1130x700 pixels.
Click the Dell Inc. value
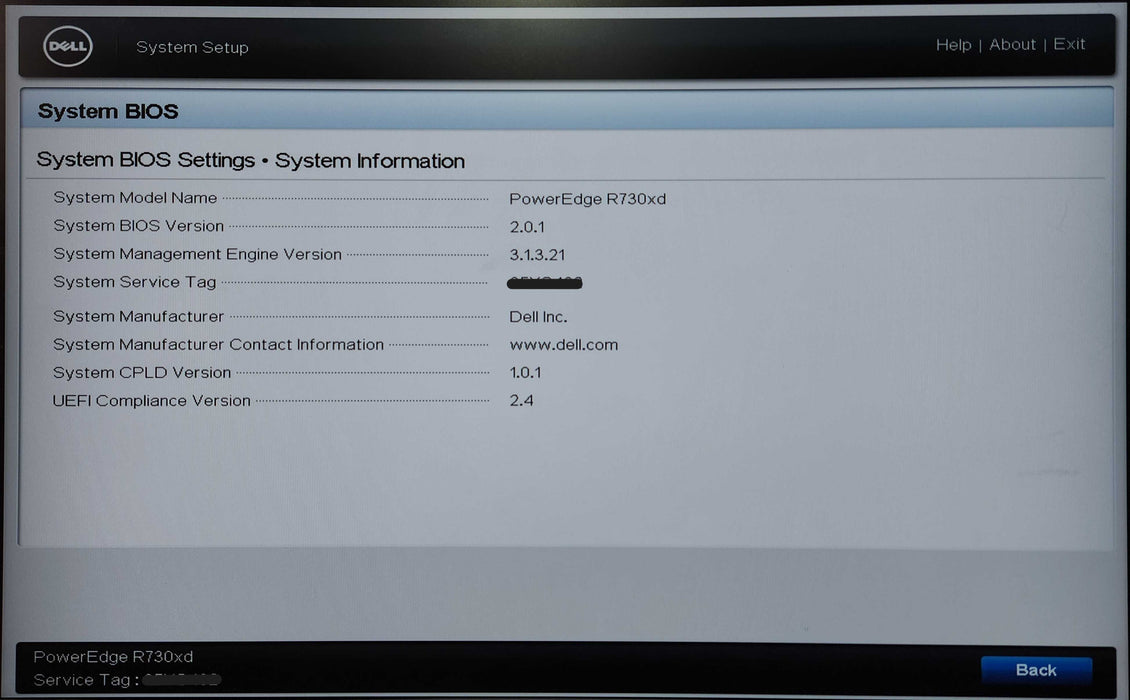[538, 317]
